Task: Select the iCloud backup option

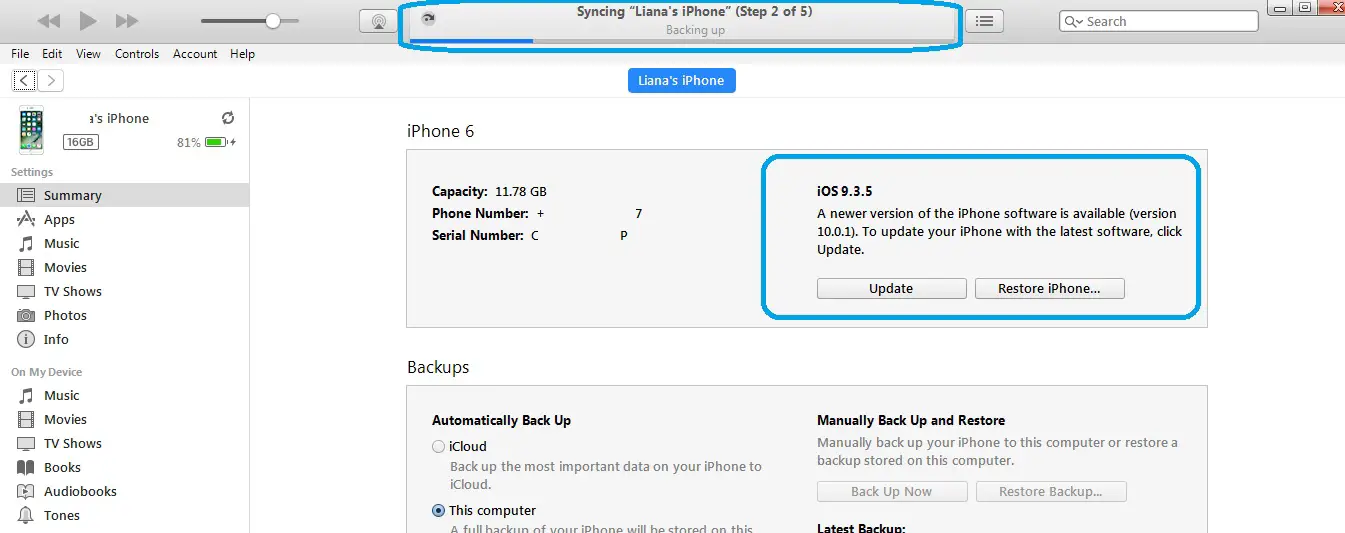Action: coord(439,447)
